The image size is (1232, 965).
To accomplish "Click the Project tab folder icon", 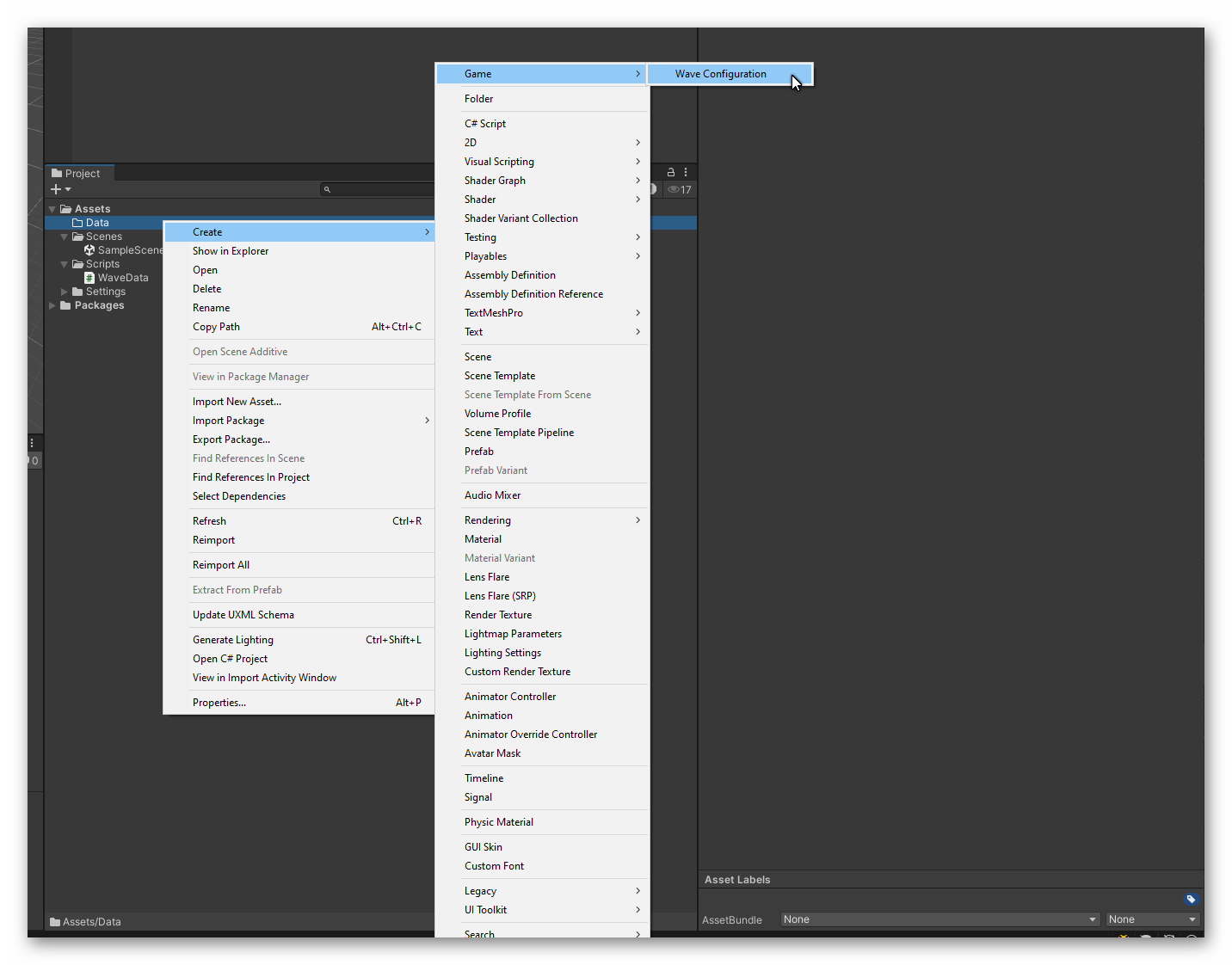I will pos(57,174).
